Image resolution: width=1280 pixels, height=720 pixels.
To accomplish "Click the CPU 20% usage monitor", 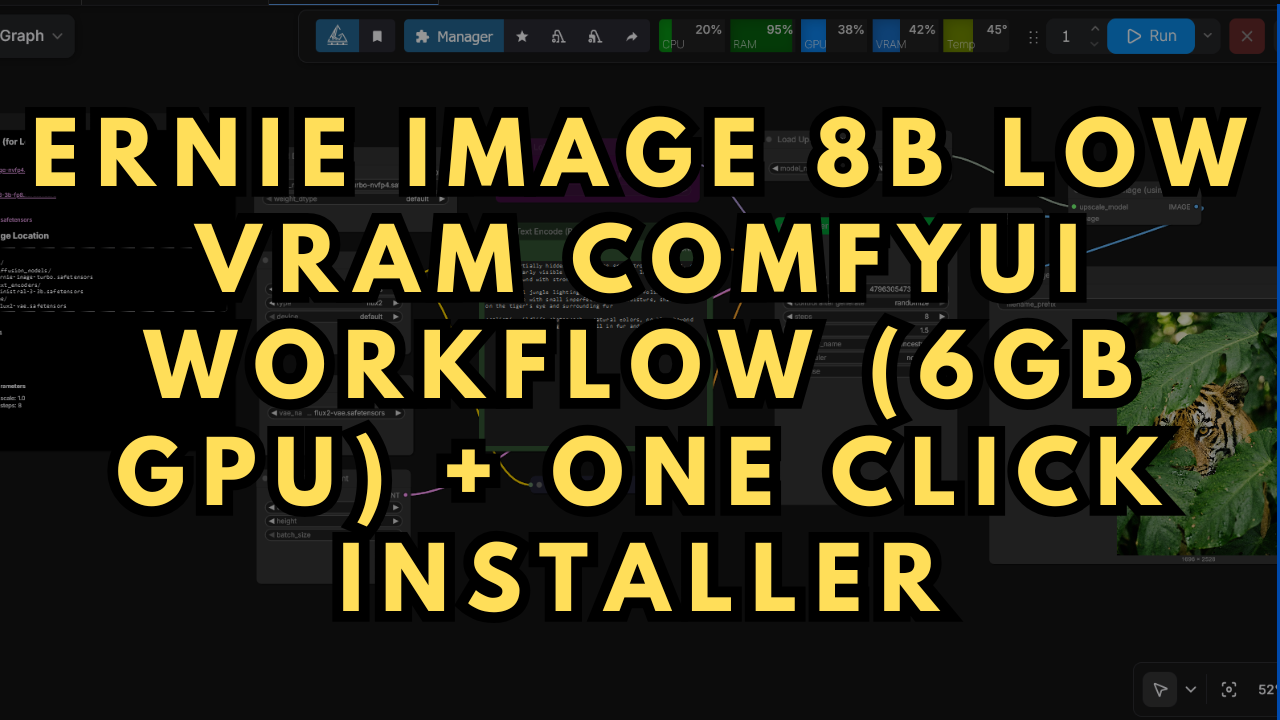I will click(x=691, y=36).
